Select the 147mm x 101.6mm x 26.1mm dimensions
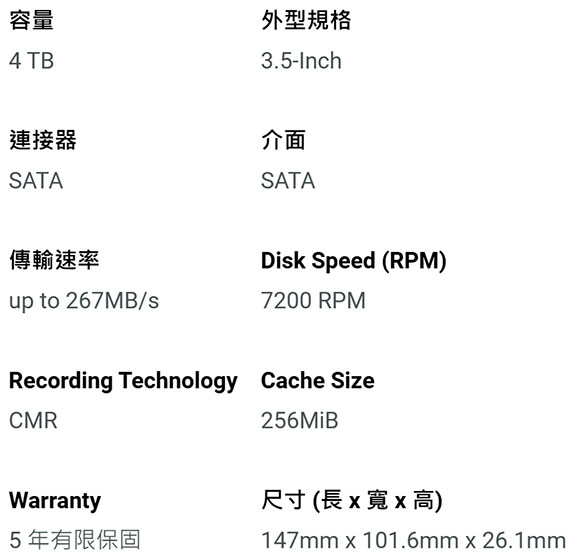 413,540
